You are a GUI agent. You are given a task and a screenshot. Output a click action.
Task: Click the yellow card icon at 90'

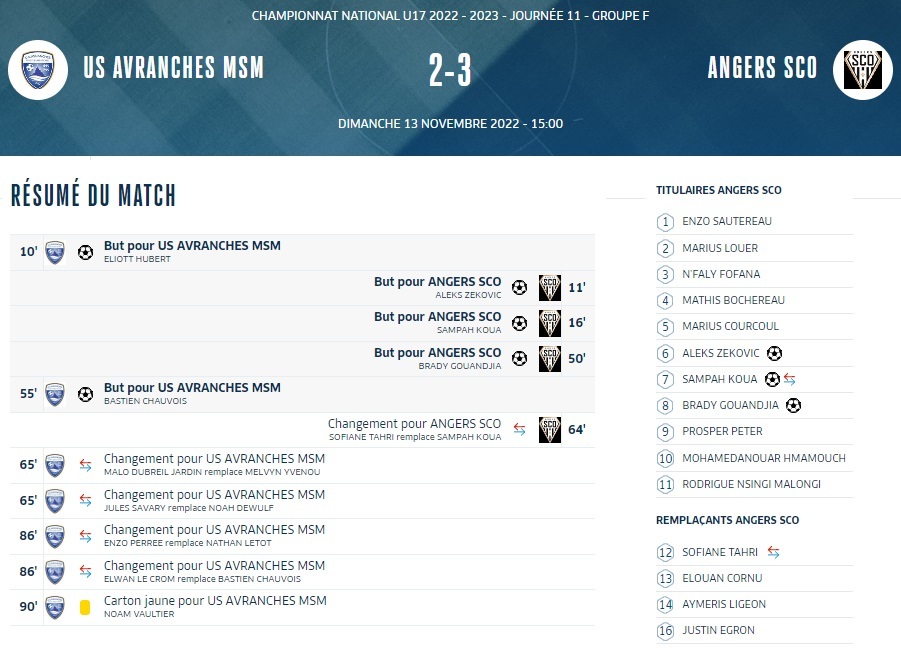tap(85, 607)
